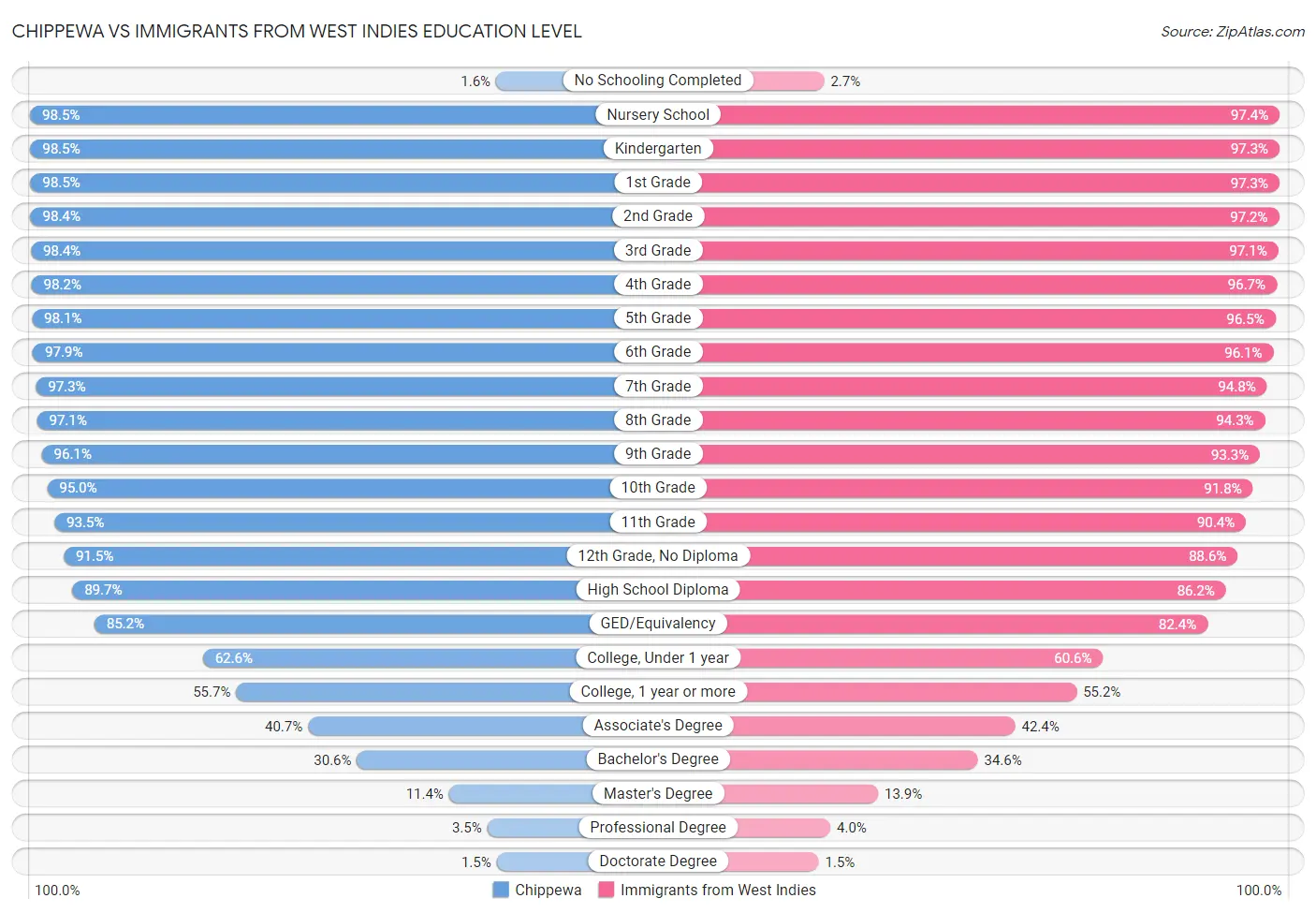This screenshot has height=913, width=1316.
Task: Click the Nursery School category label
Action: click(x=658, y=114)
